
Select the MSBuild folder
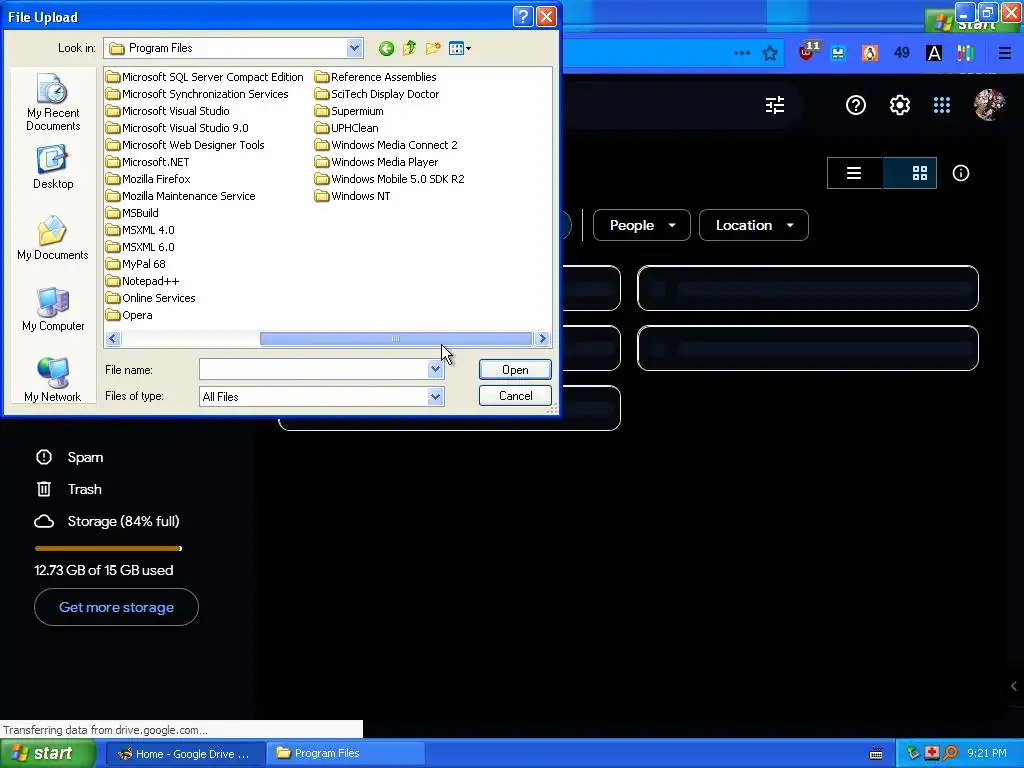[x=133, y=213]
